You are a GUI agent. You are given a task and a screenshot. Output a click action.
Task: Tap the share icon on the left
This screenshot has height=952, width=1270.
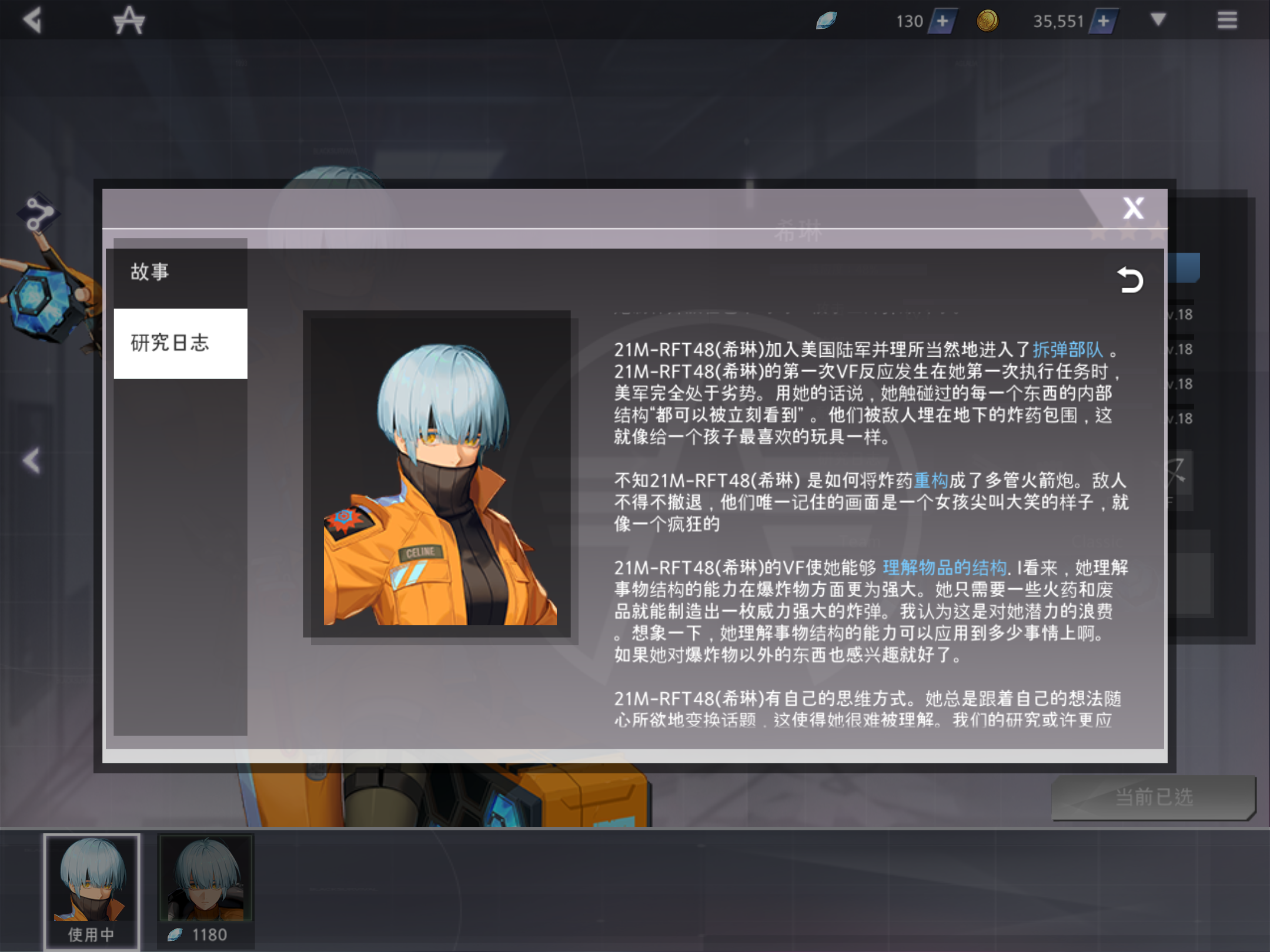(40, 214)
